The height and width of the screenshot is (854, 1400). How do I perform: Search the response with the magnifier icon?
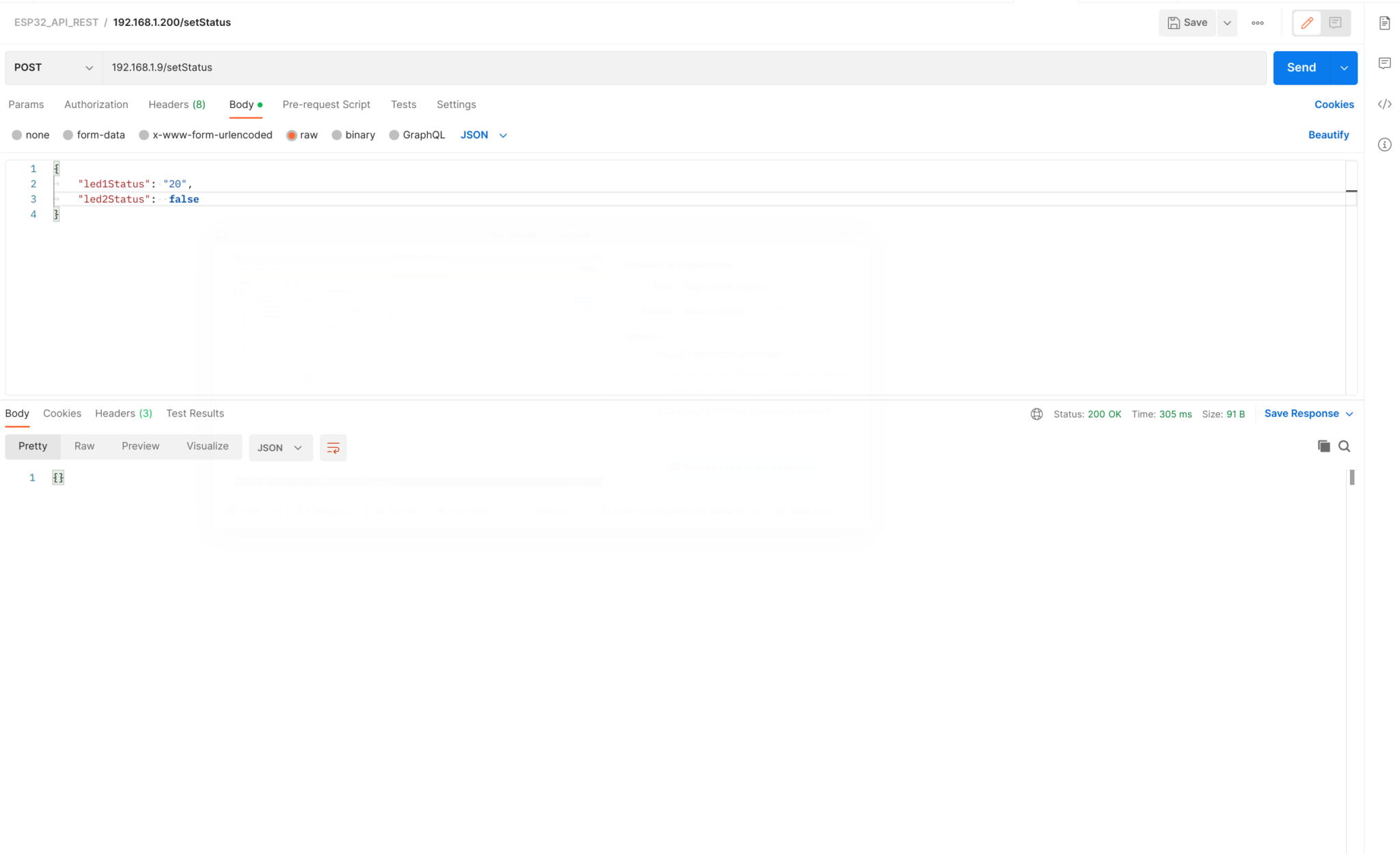1344,446
